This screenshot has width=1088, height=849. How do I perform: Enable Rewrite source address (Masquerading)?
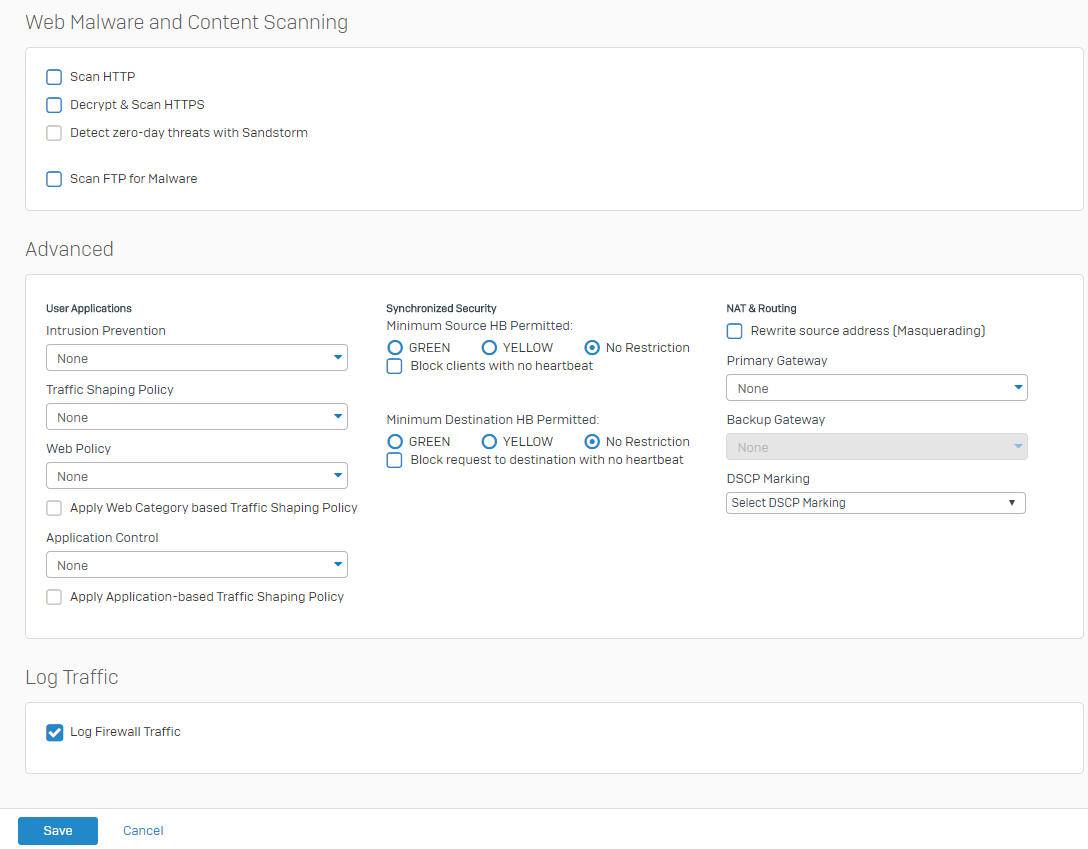tap(735, 331)
